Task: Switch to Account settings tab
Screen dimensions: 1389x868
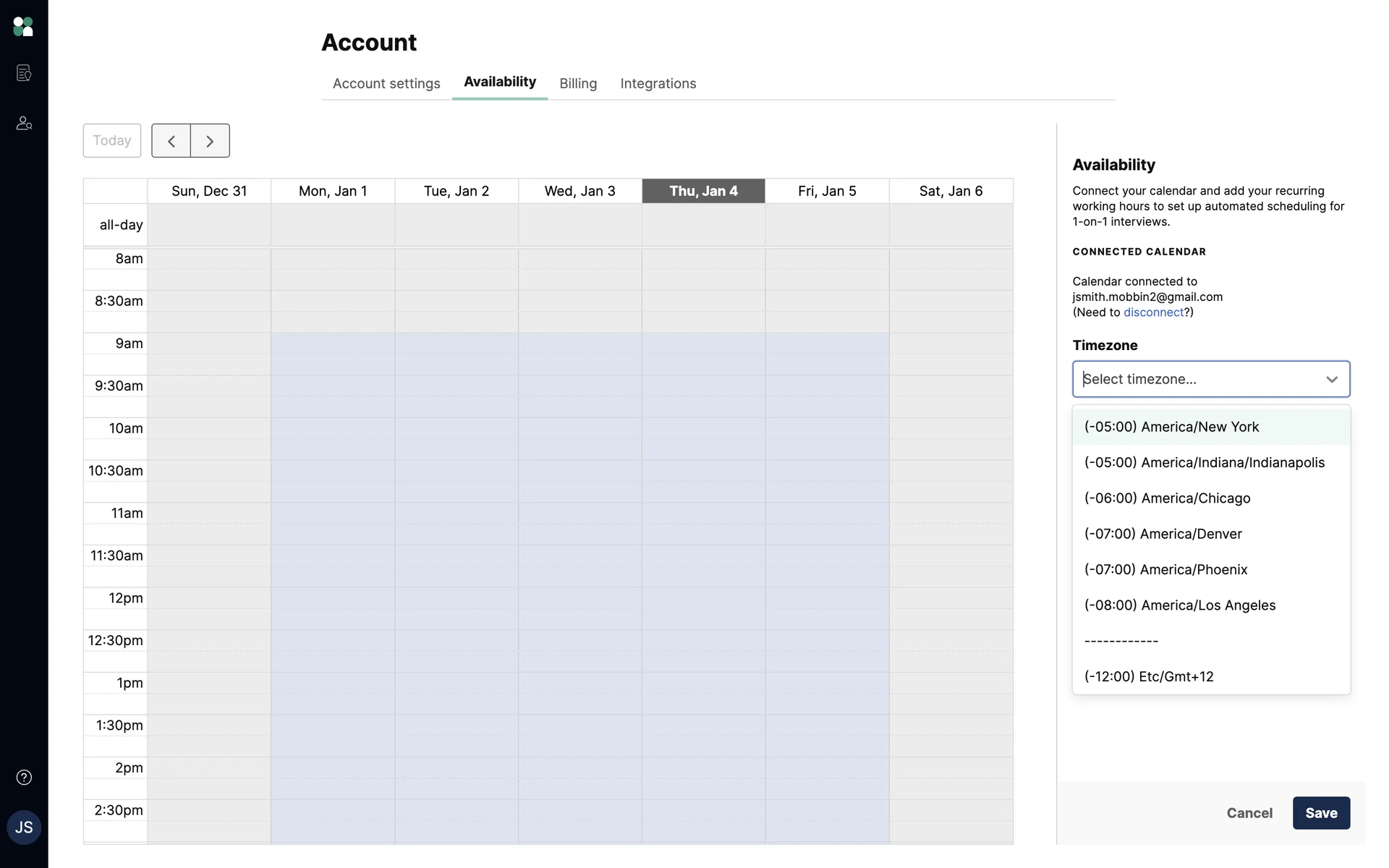Action: click(x=386, y=84)
